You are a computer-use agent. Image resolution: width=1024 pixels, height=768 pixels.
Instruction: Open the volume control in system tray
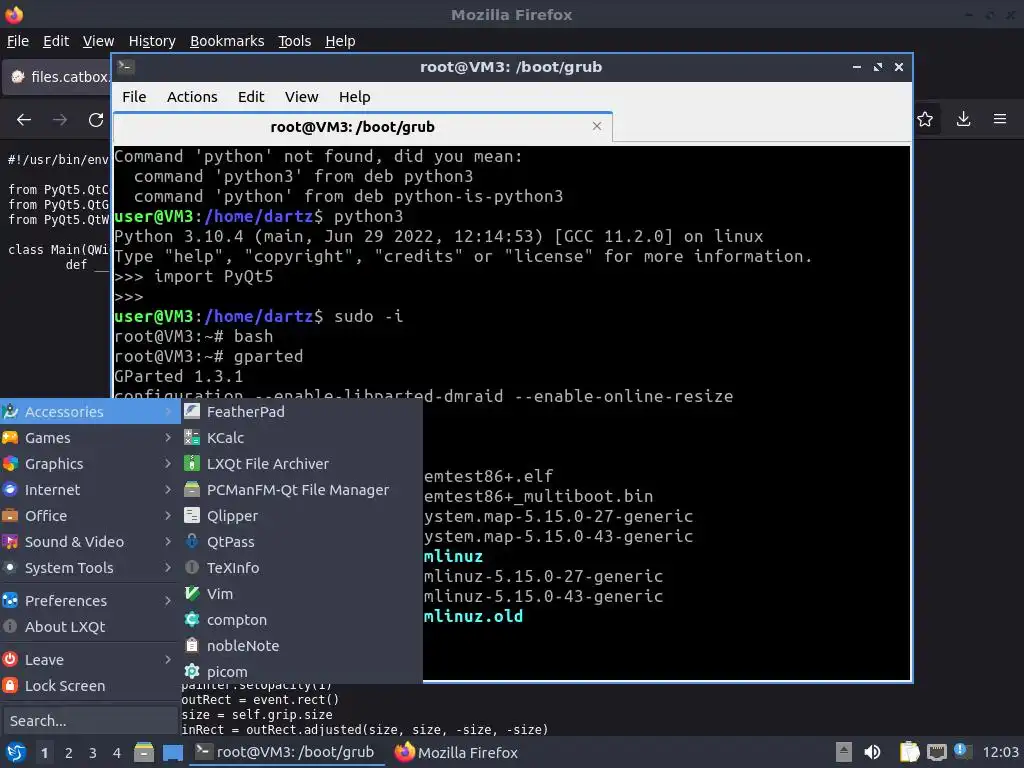872,752
